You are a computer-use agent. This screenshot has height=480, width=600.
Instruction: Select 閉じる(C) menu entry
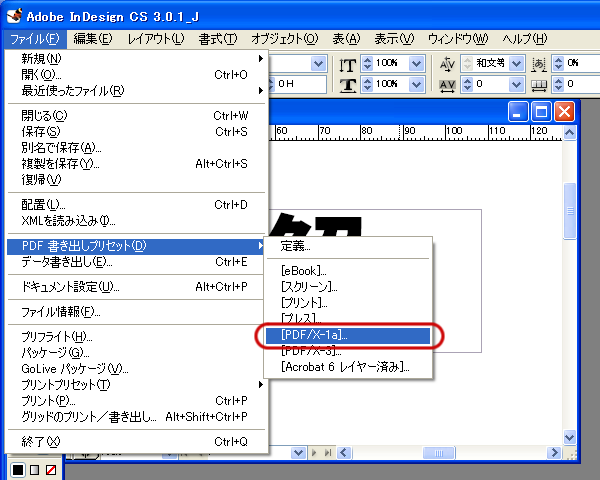point(136,116)
